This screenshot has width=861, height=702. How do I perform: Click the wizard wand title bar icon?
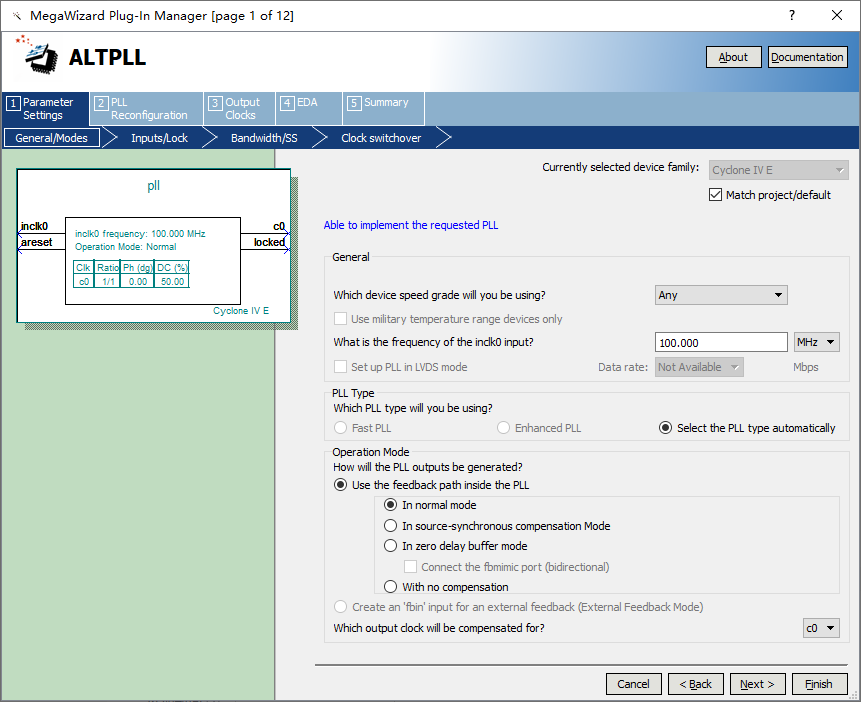(17, 16)
